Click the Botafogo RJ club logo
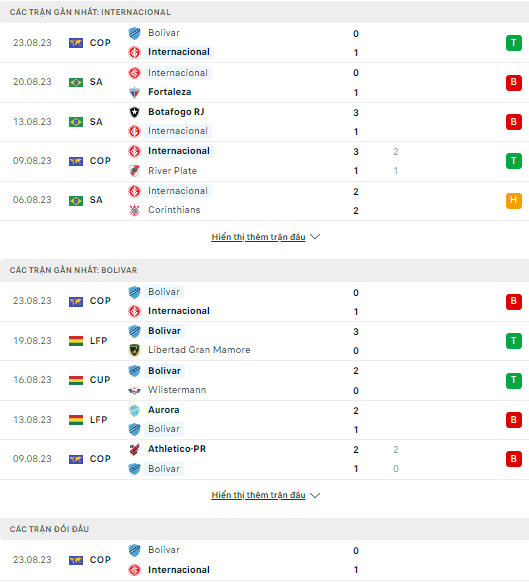Viewport: 529px width, 583px height. 134,112
